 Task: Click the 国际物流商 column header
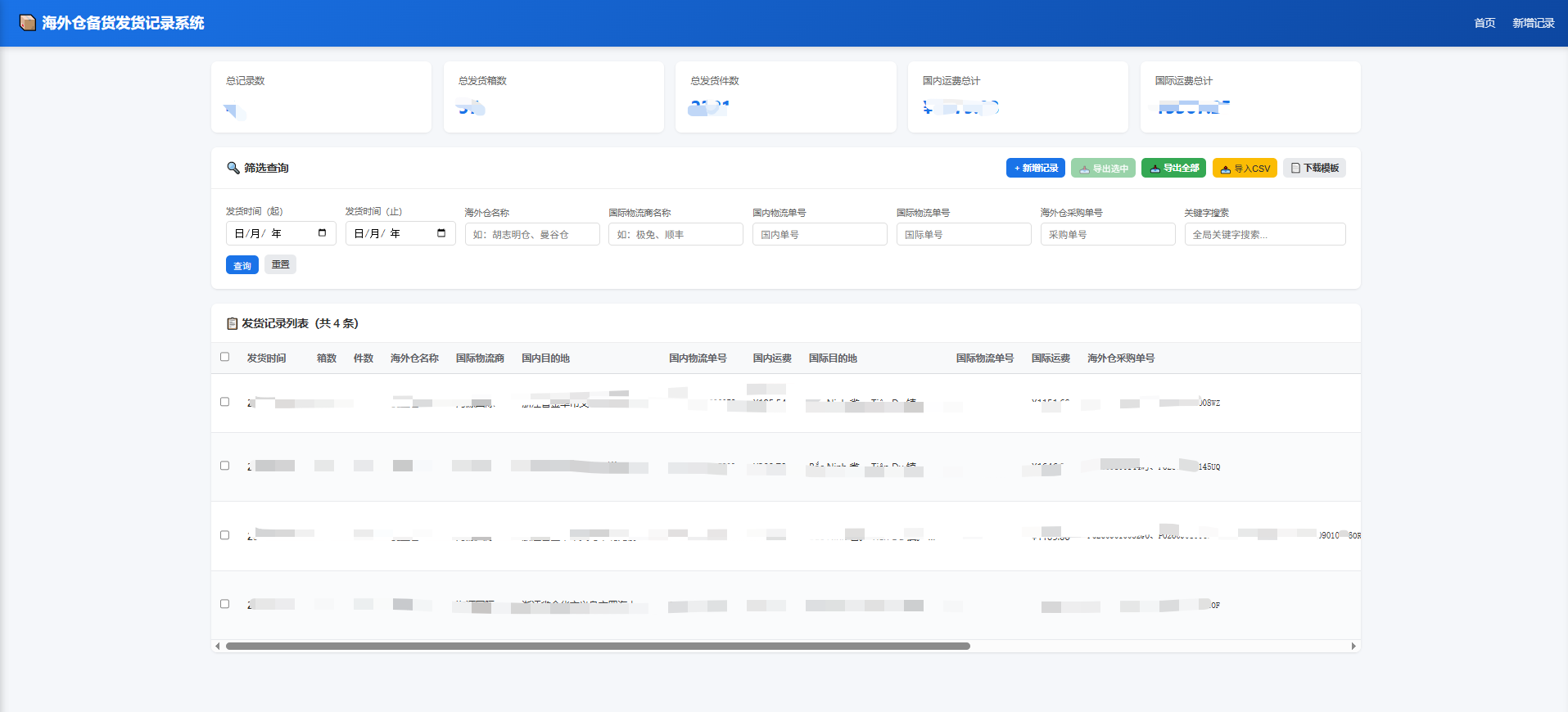pos(480,358)
